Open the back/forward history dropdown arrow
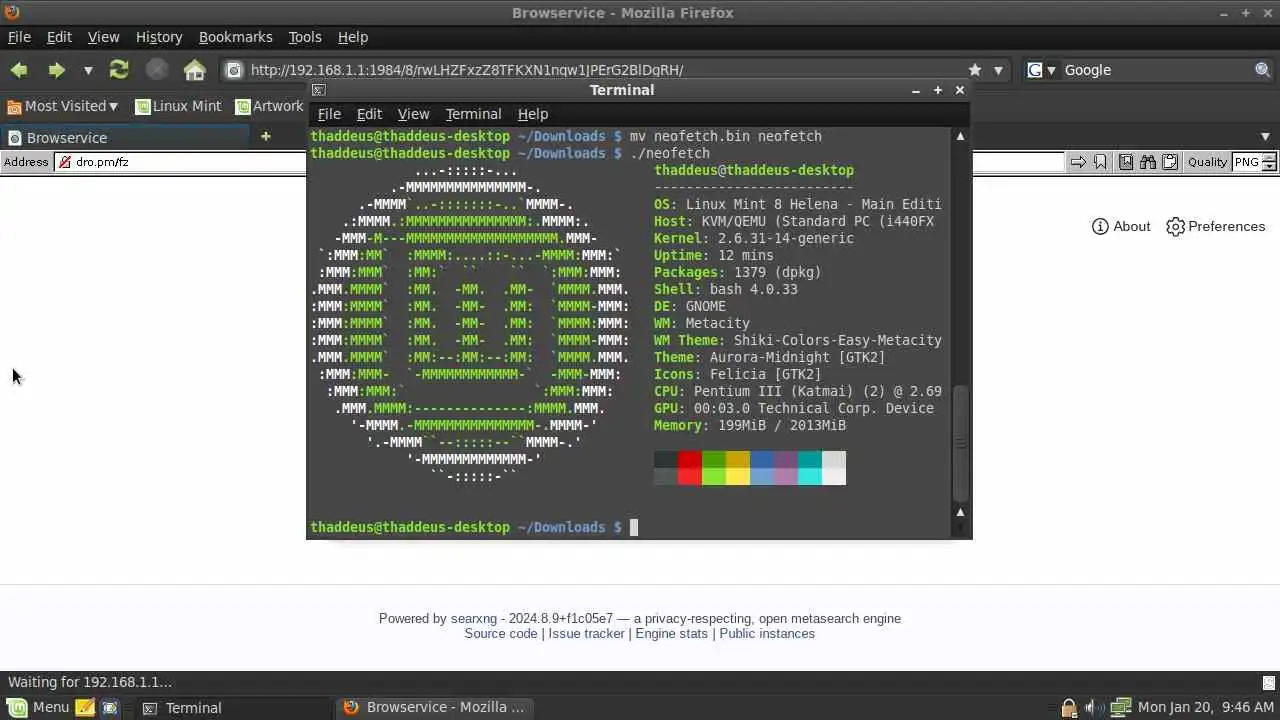The width and height of the screenshot is (1280, 720). (88, 70)
